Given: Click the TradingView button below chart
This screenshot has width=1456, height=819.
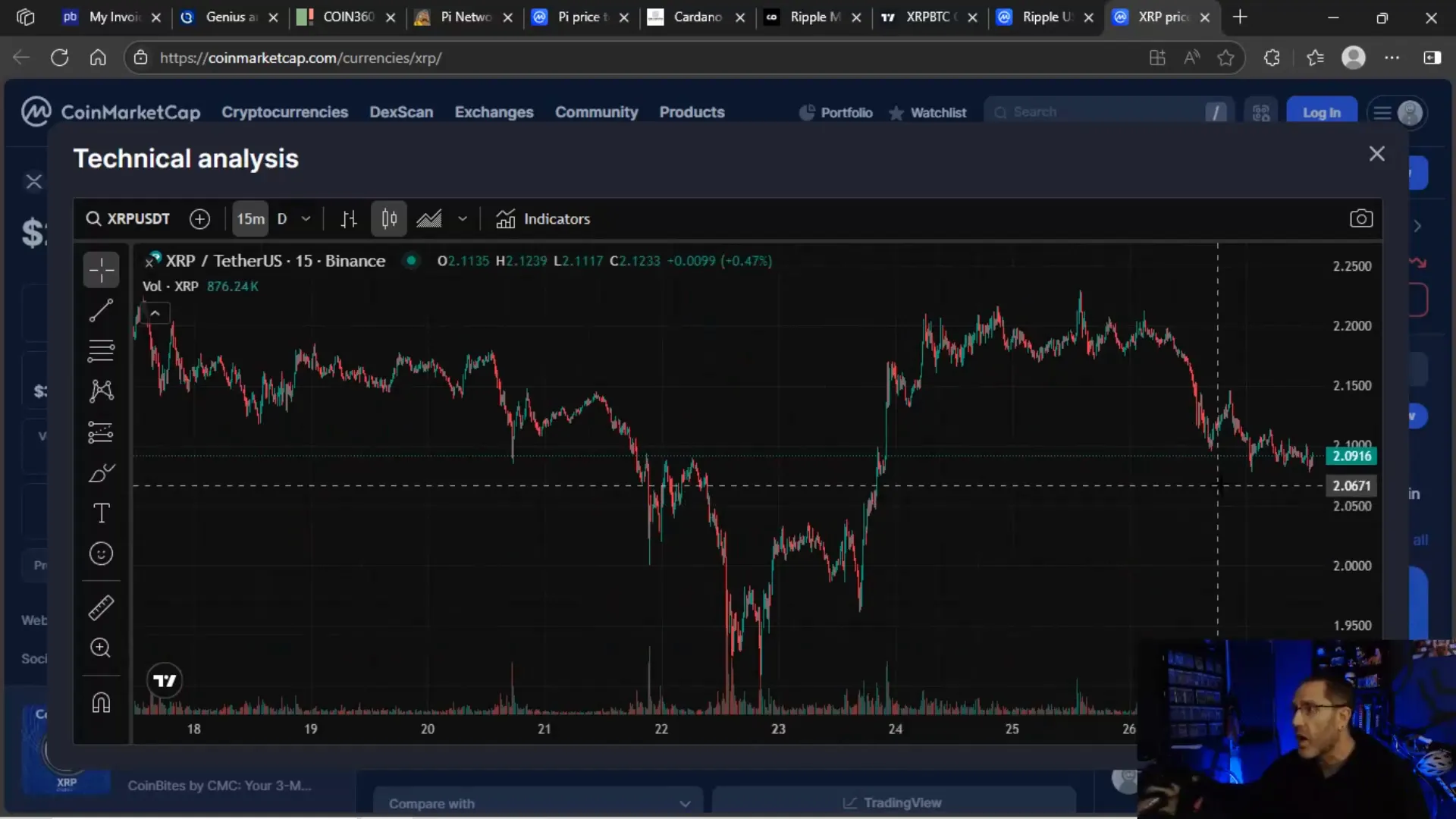Looking at the screenshot, I should click(893, 803).
